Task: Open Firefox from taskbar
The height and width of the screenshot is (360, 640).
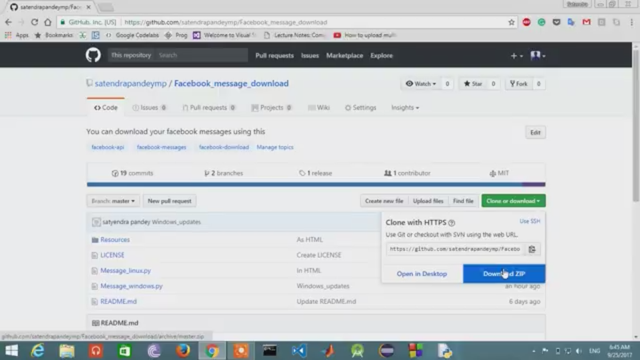Action: click(183, 351)
